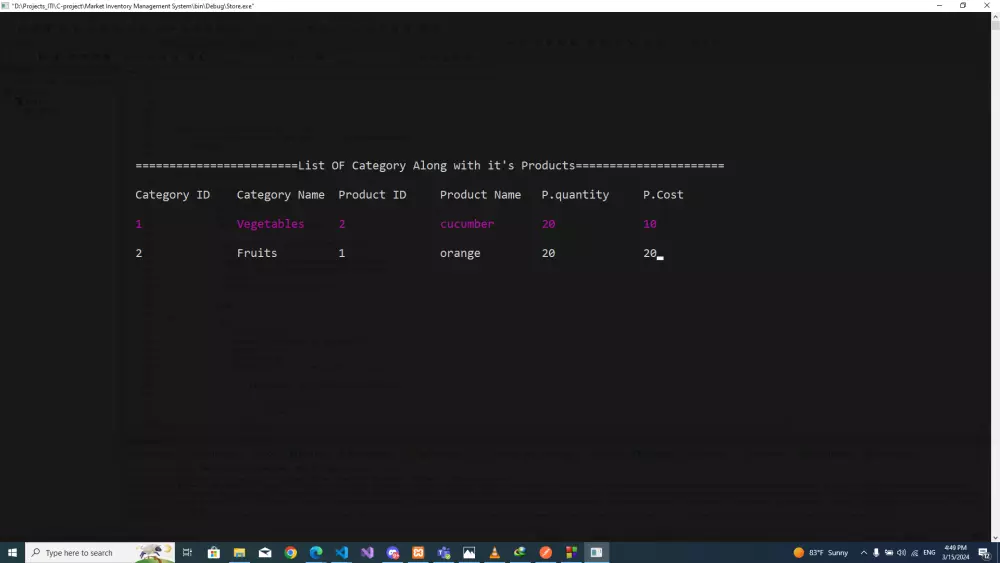Open Visual Studio from the taskbar
Screen dimensions: 1000x563
click(367, 552)
